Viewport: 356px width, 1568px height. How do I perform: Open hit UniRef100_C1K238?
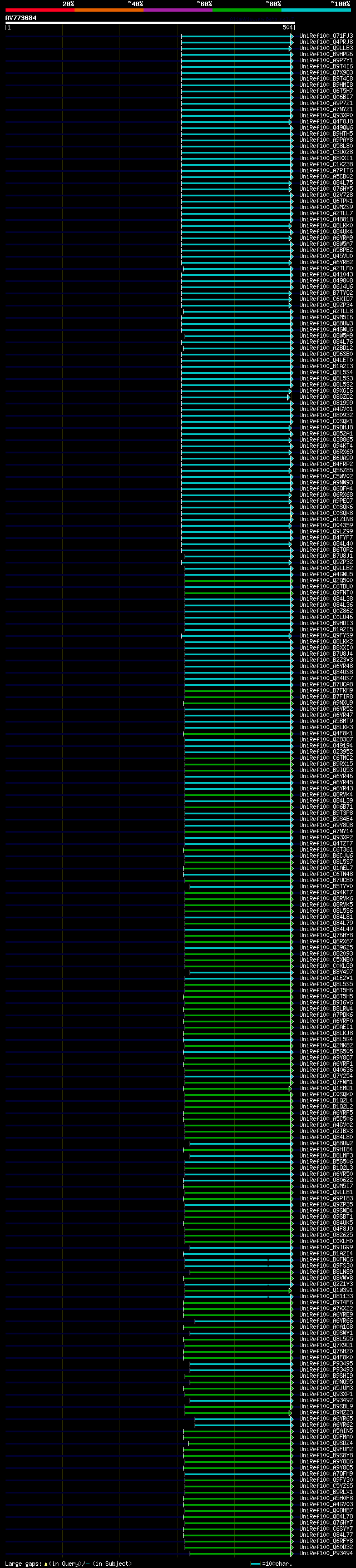[325, 164]
